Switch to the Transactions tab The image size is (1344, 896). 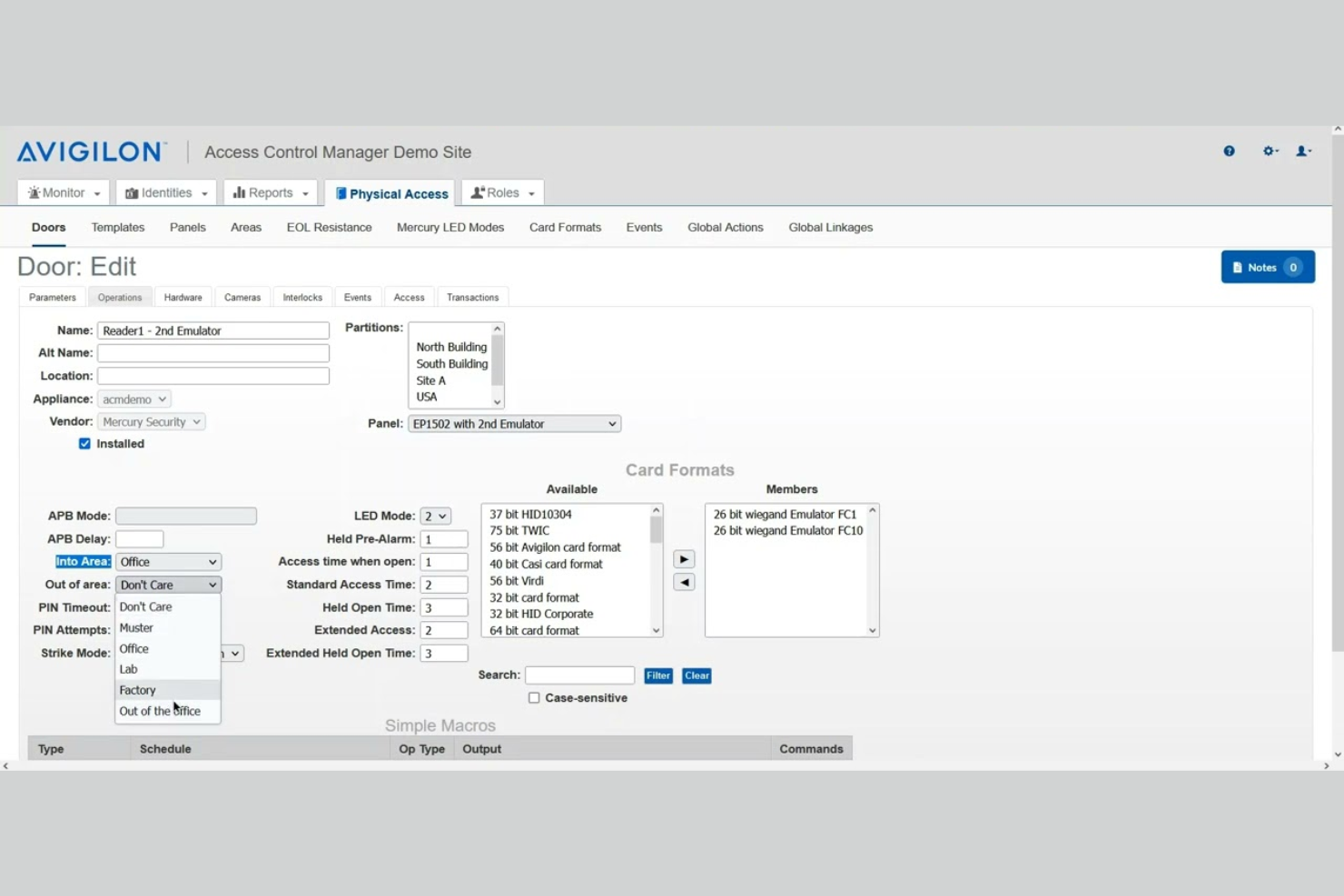point(473,298)
